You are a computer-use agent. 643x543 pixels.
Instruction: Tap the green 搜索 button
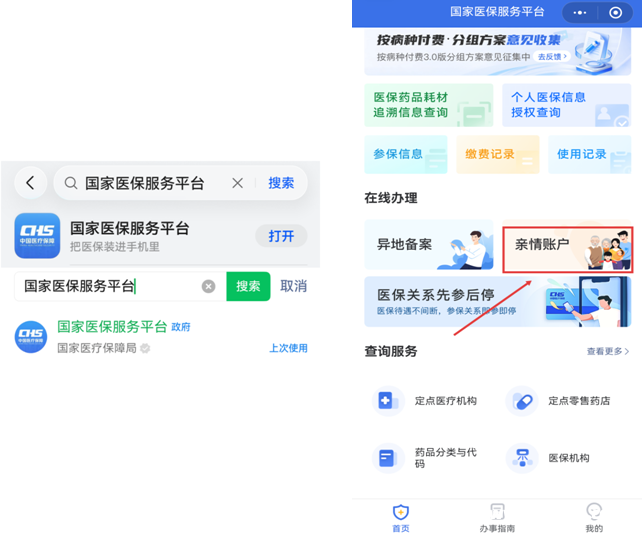[x=248, y=286]
